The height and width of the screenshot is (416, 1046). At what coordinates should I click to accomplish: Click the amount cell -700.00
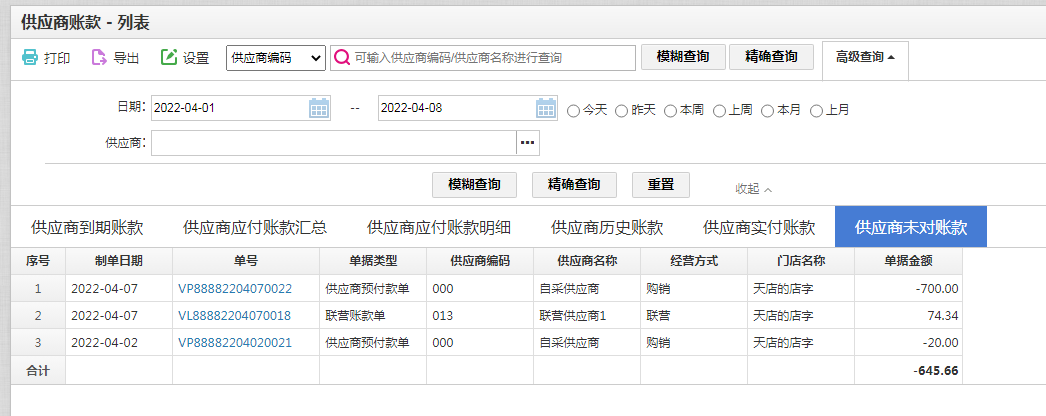click(909, 289)
